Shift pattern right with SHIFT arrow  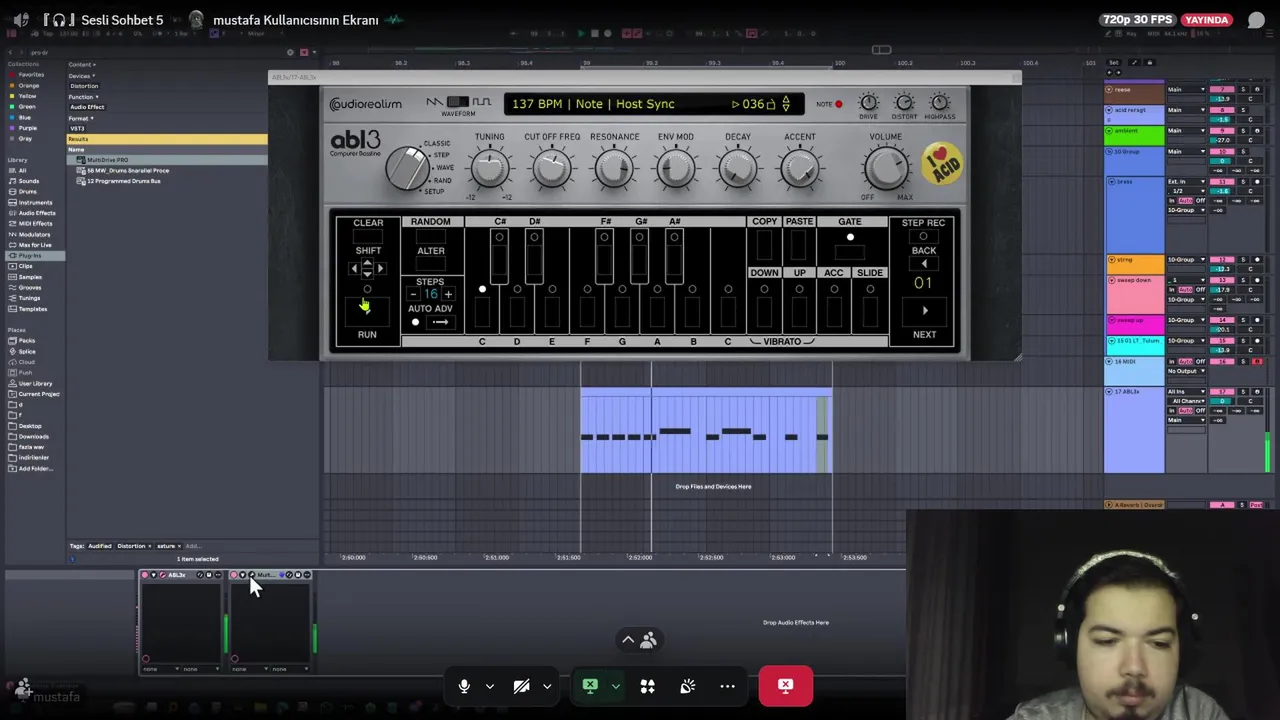(380, 268)
